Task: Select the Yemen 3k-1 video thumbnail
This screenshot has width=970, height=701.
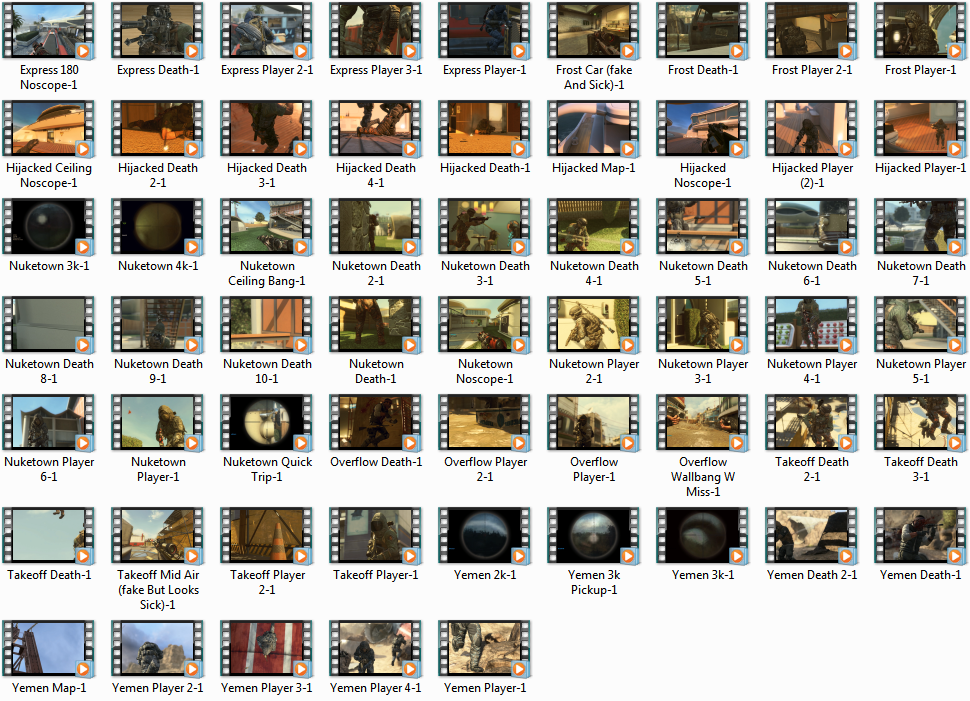Action: tap(703, 535)
